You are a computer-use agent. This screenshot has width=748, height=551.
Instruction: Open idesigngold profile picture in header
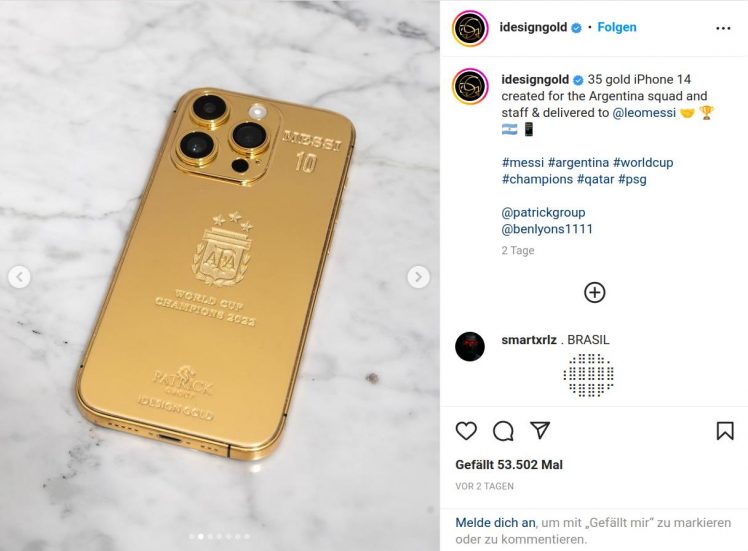click(470, 28)
